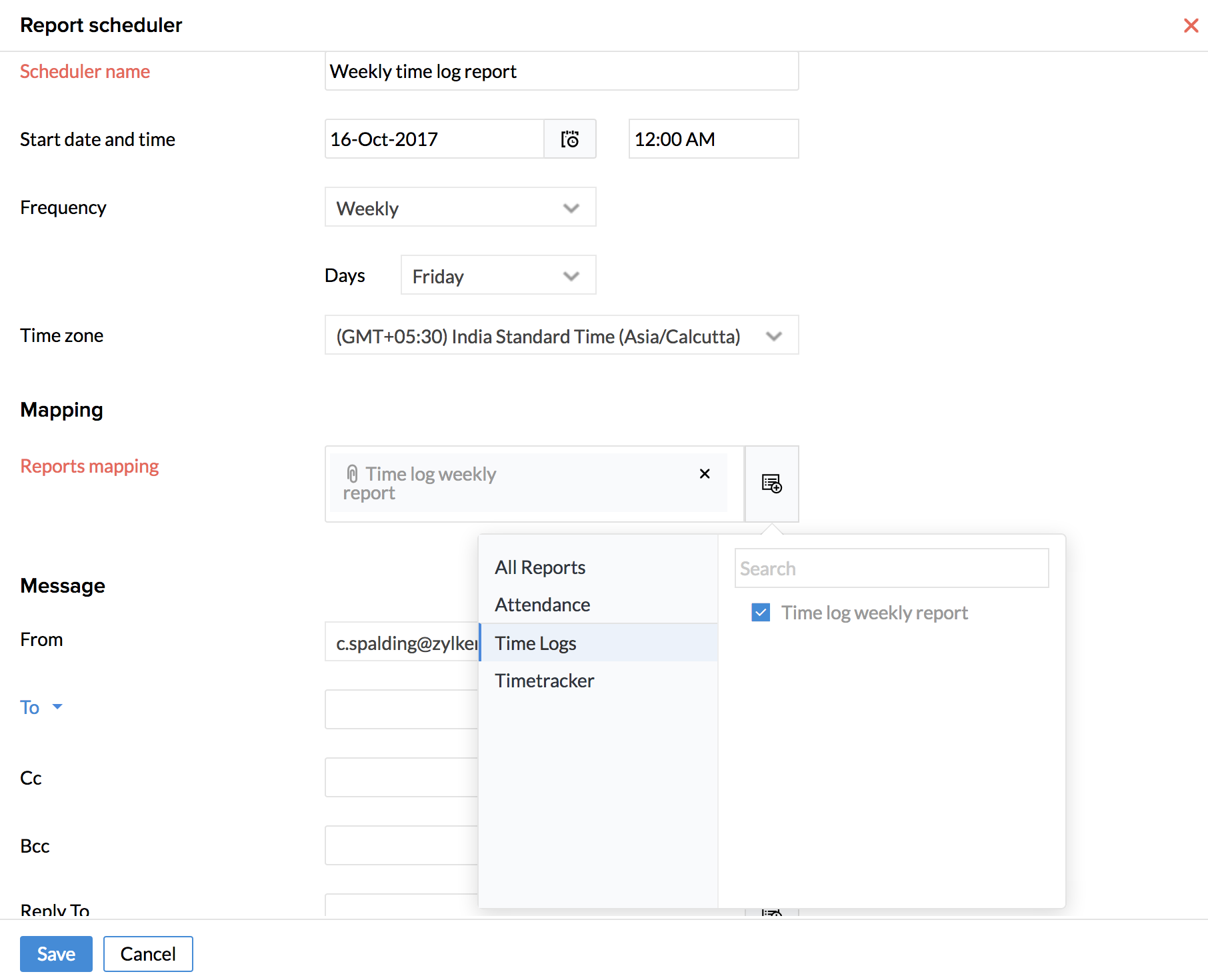Save the report scheduler
1208x980 pixels.
(x=56, y=954)
